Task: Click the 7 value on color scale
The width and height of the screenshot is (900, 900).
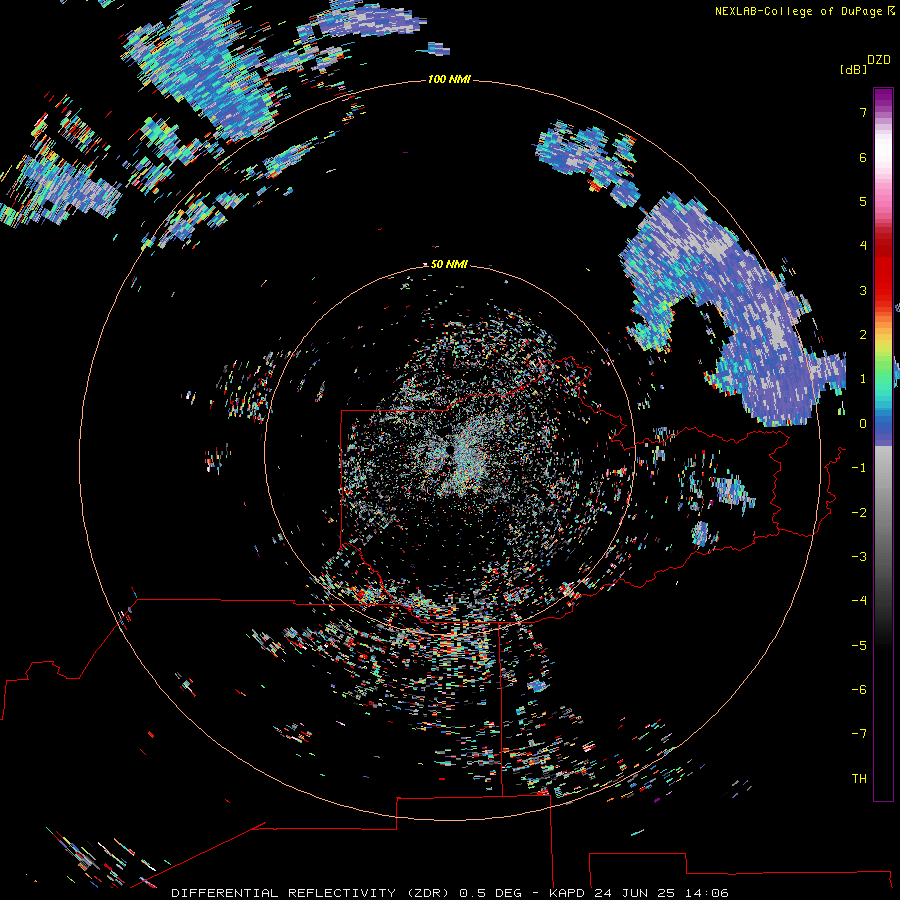Action: [863, 112]
